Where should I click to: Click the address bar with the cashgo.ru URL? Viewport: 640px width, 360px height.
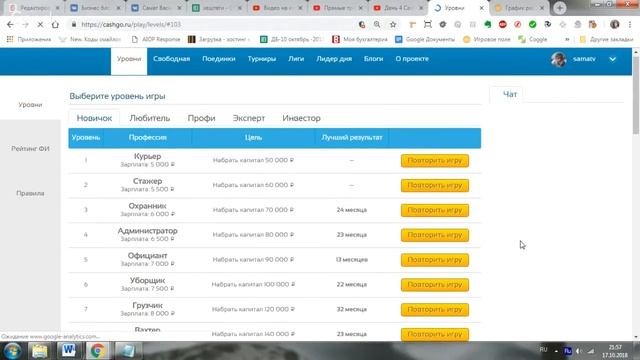point(212,24)
